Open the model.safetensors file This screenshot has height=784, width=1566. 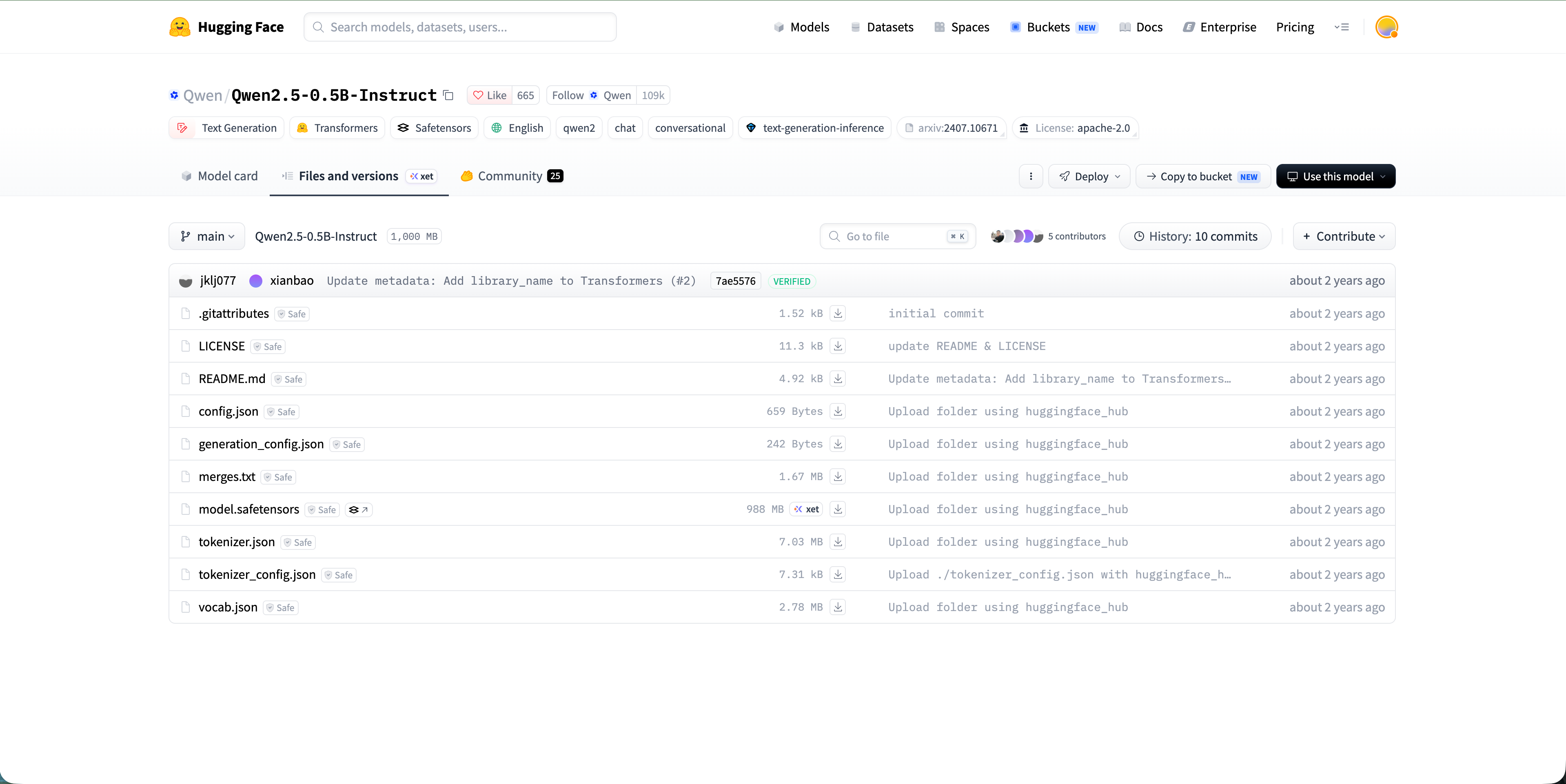(x=248, y=509)
